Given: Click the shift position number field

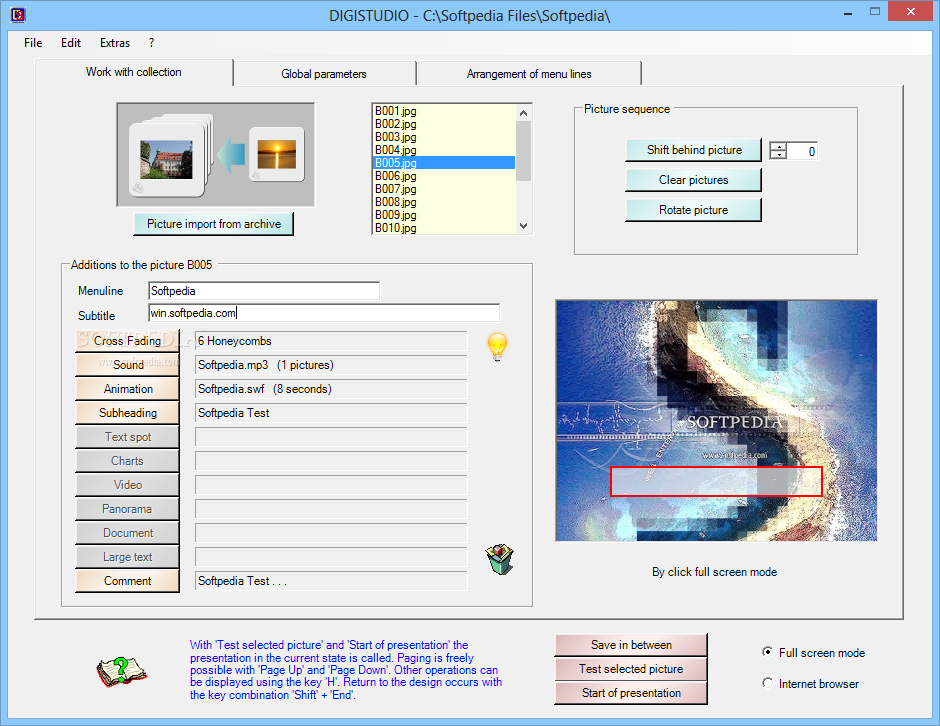Looking at the screenshot, I should tap(802, 151).
